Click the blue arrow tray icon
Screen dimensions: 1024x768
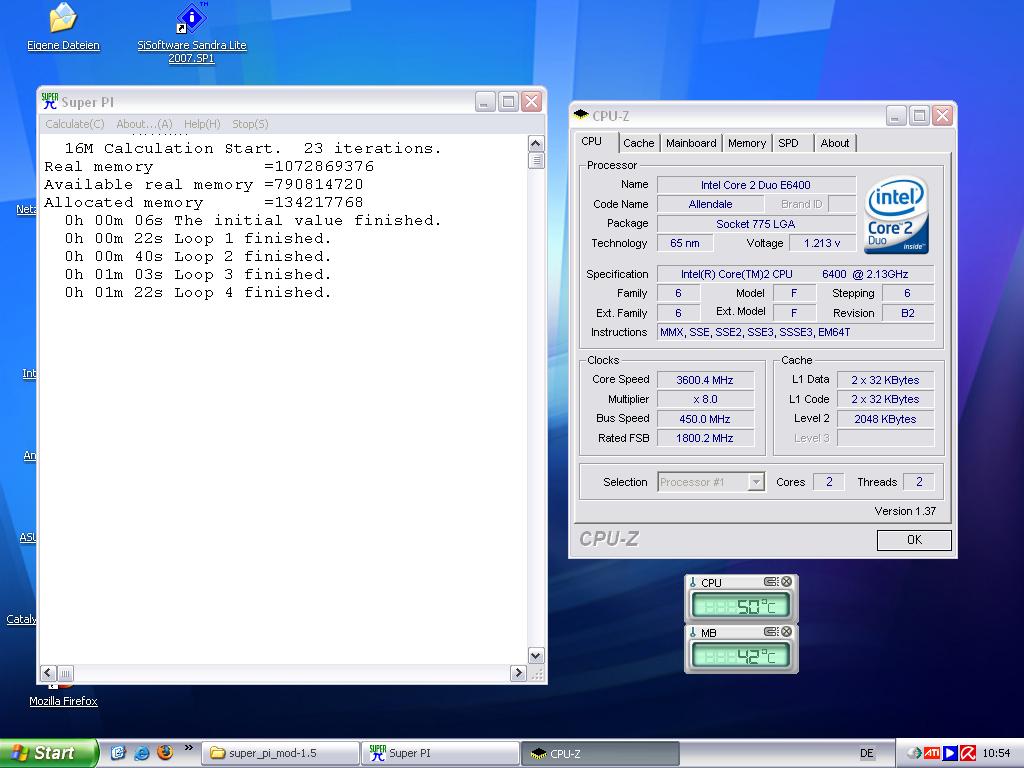(x=950, y=753)
